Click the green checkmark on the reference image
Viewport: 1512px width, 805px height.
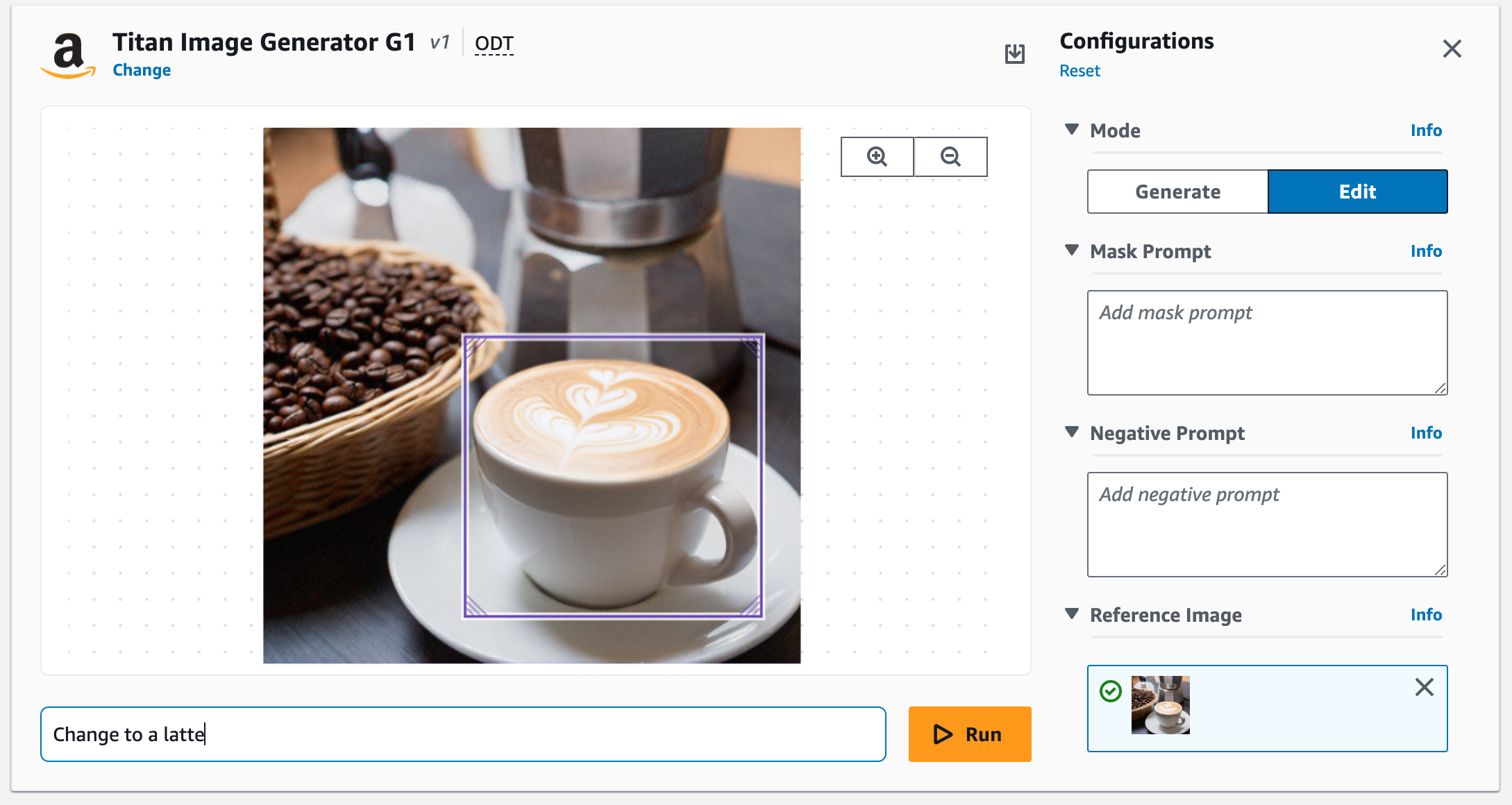pos(1111,690)
